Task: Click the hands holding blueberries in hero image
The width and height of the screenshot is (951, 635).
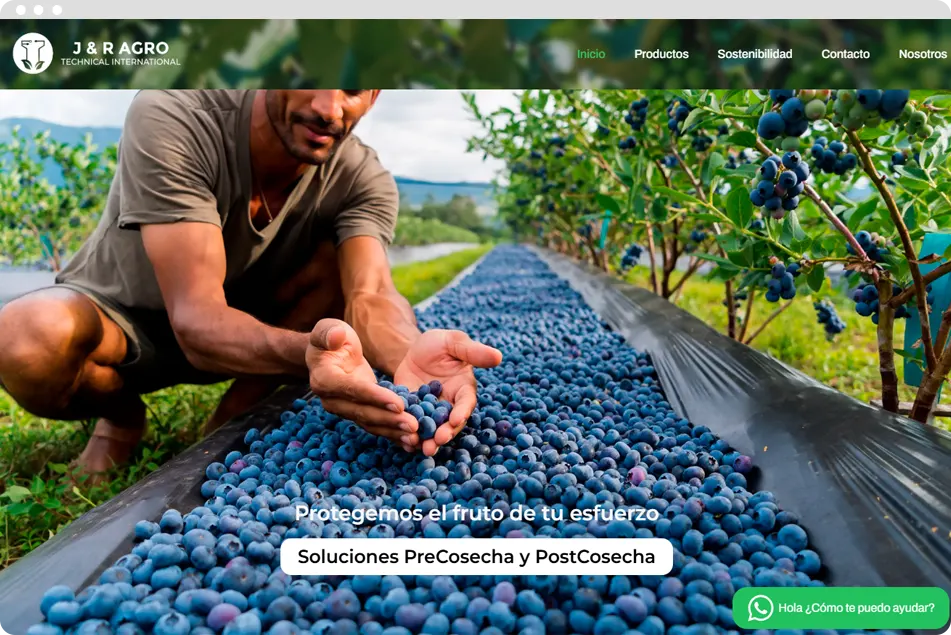Action: [403, 386]
